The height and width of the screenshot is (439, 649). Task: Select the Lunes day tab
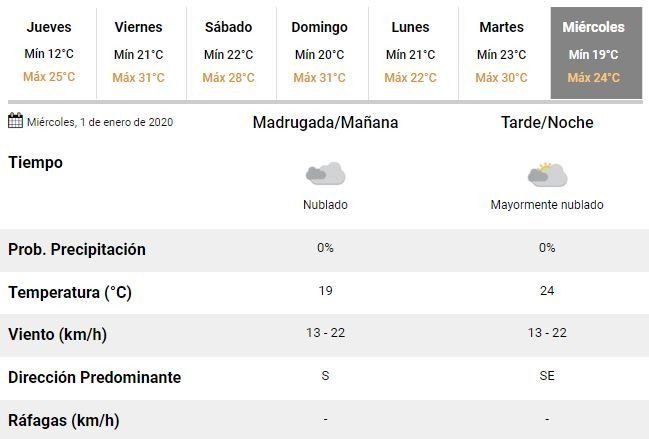[411, 53]
